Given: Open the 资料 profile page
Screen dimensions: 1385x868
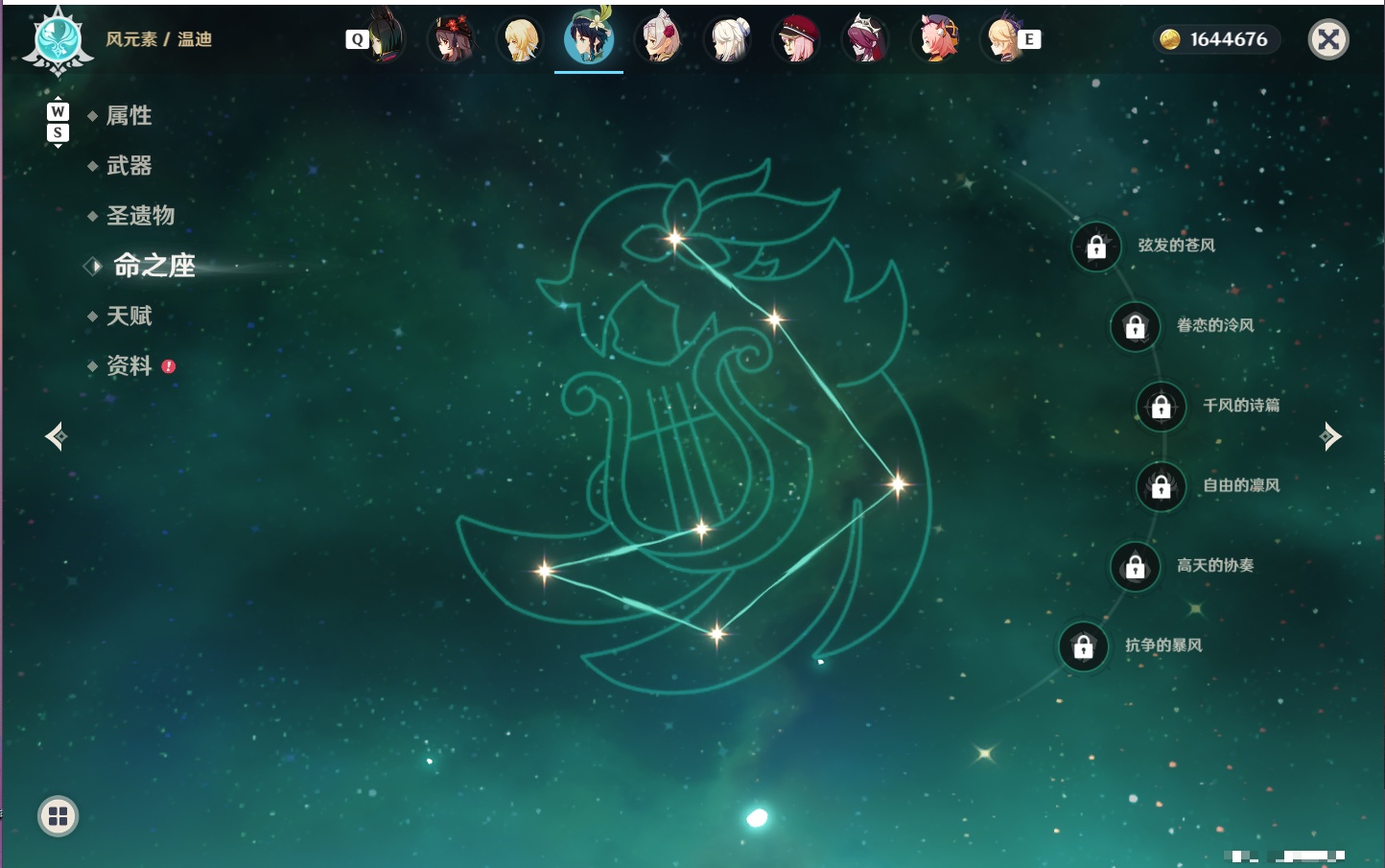Looking at the screenshot, I should coord(129,365).
